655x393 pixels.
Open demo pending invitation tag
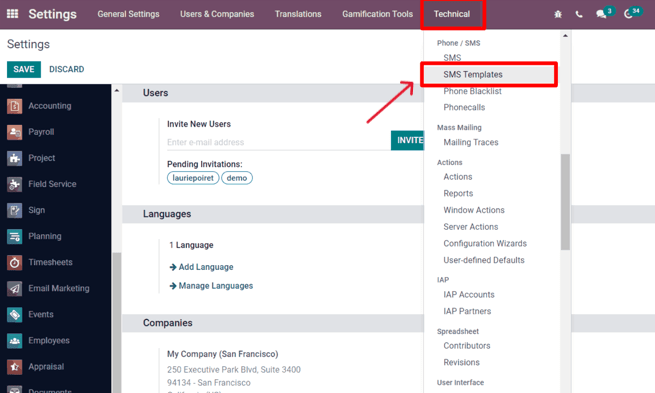237,178
